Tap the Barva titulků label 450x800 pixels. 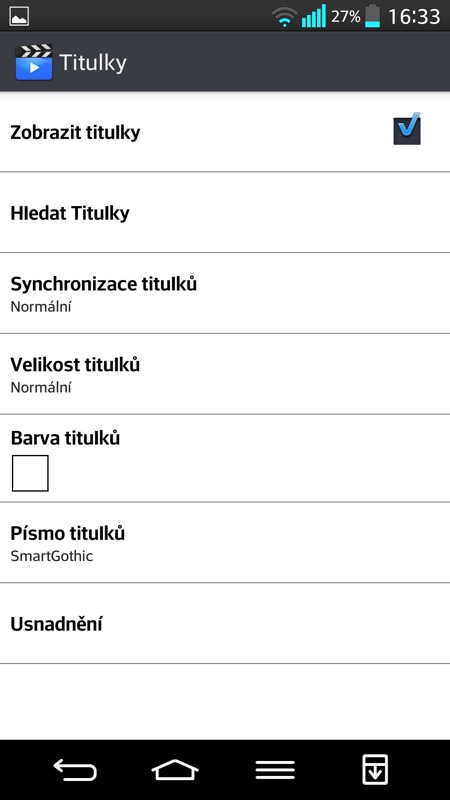pyautogui.click(x=65, y=438)
